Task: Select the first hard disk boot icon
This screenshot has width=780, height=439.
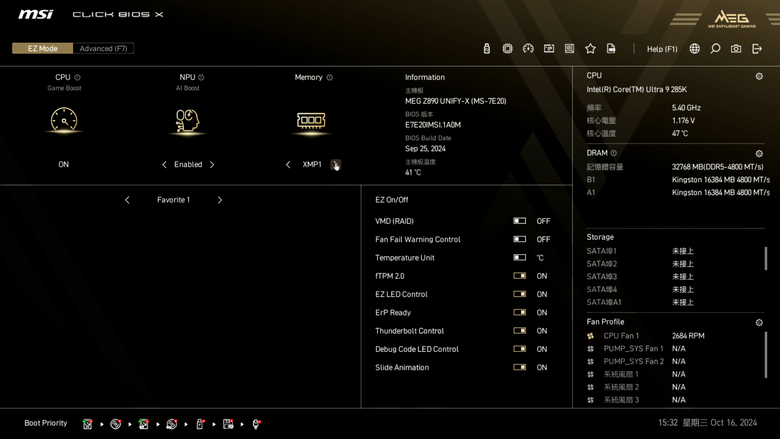Action: (88, 424)
